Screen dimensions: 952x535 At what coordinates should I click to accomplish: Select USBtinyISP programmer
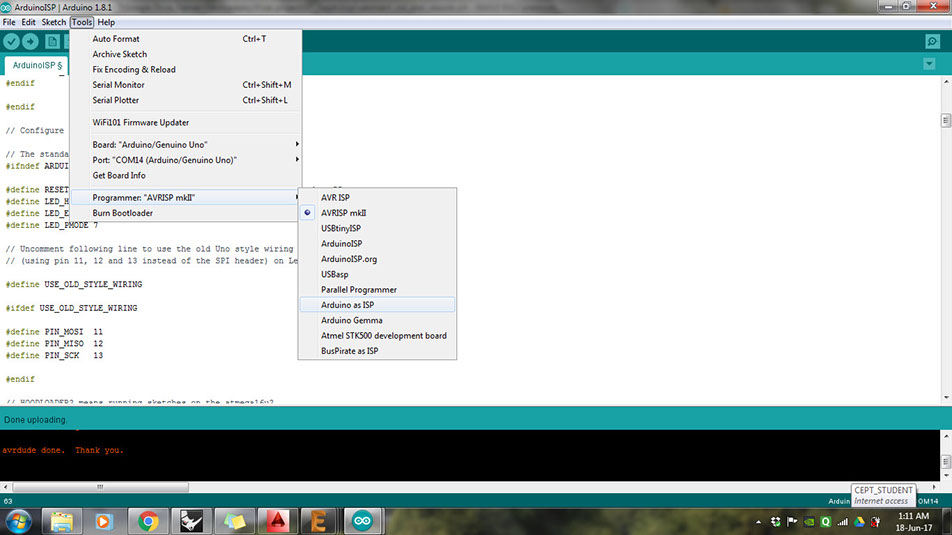coord(377,228)
